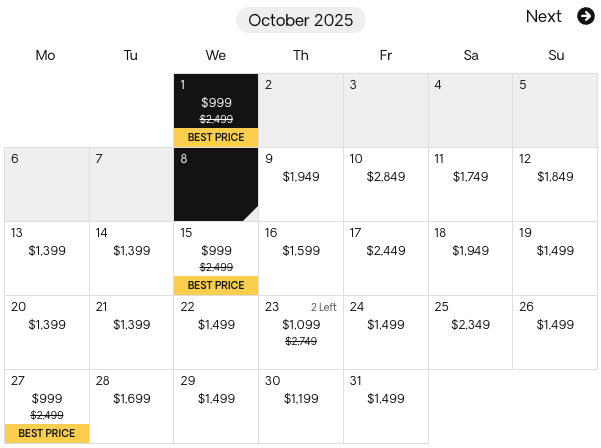
Task: Pick October 15 best price date
Action: pos(216,258)
